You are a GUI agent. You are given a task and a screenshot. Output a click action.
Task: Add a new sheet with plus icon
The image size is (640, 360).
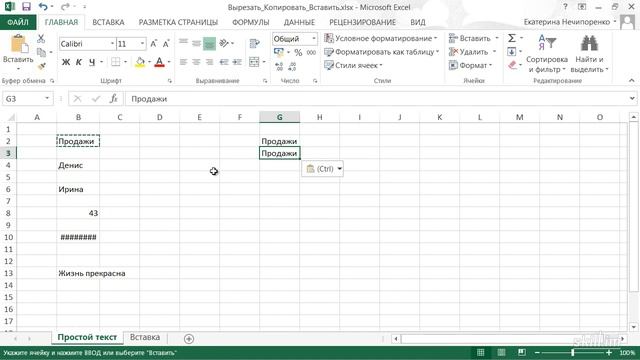coord(189,338)
